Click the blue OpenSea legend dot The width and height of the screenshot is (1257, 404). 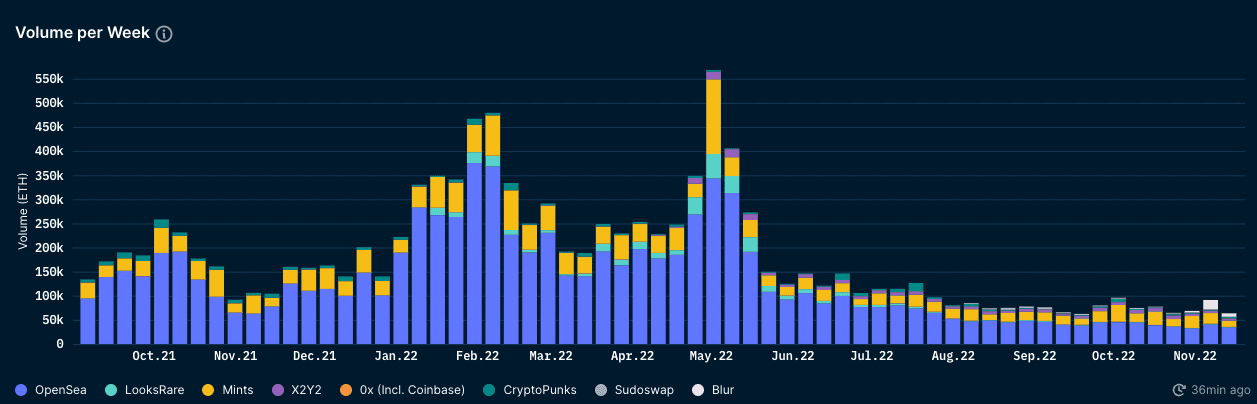(21, 389)
